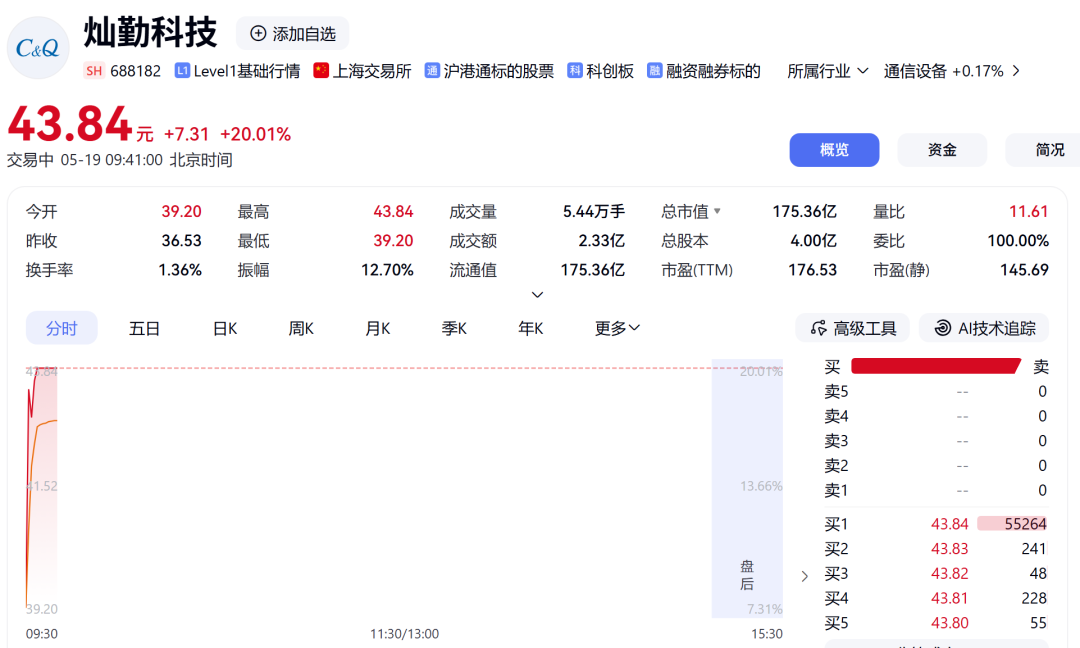The height and width of the screenshot is (648, 1080).
Task: Click the 科 科创板 badge icon
Action: tap(574, 71)
